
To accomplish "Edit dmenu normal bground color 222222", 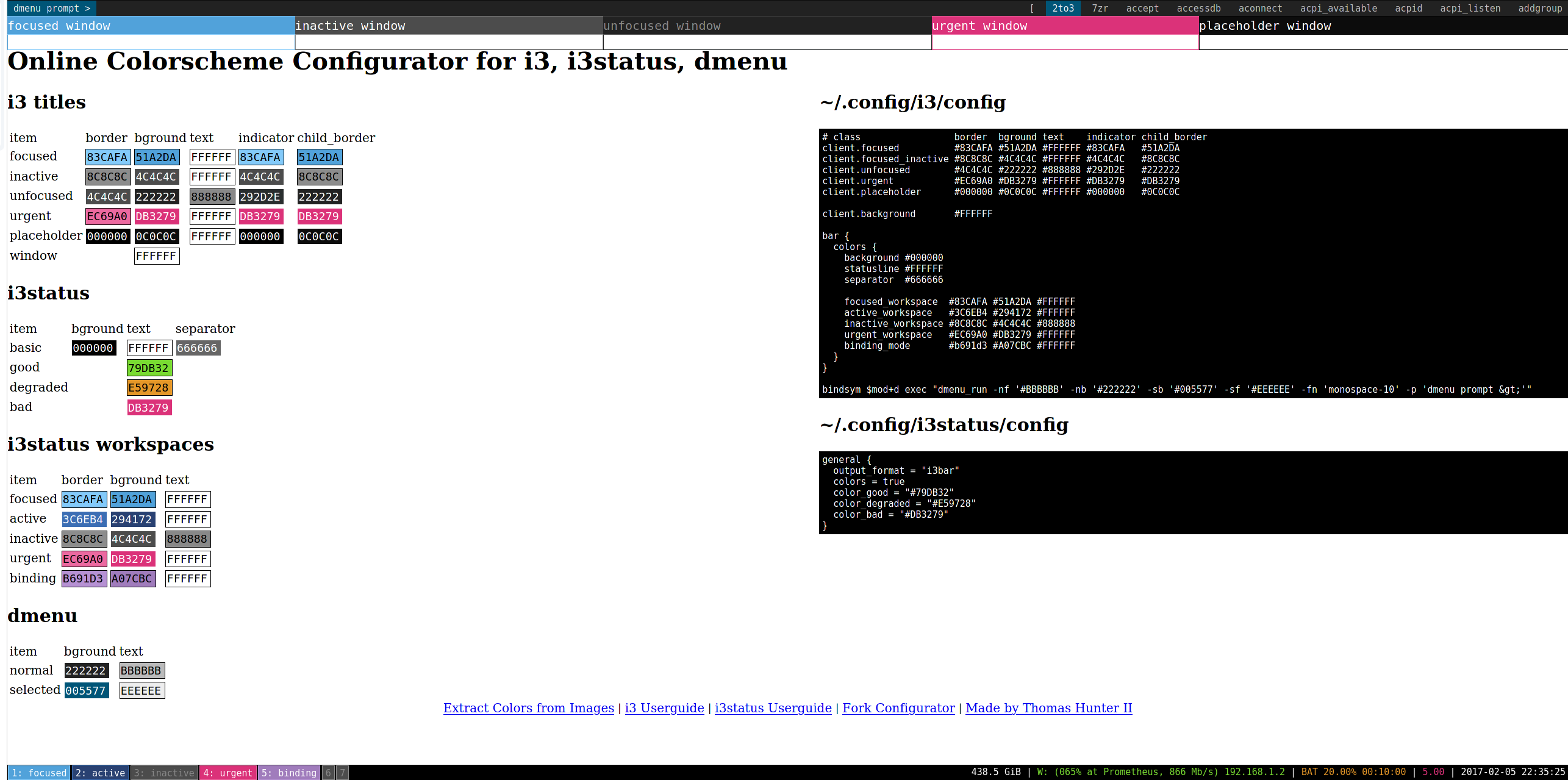I will [x=87, y=671].
